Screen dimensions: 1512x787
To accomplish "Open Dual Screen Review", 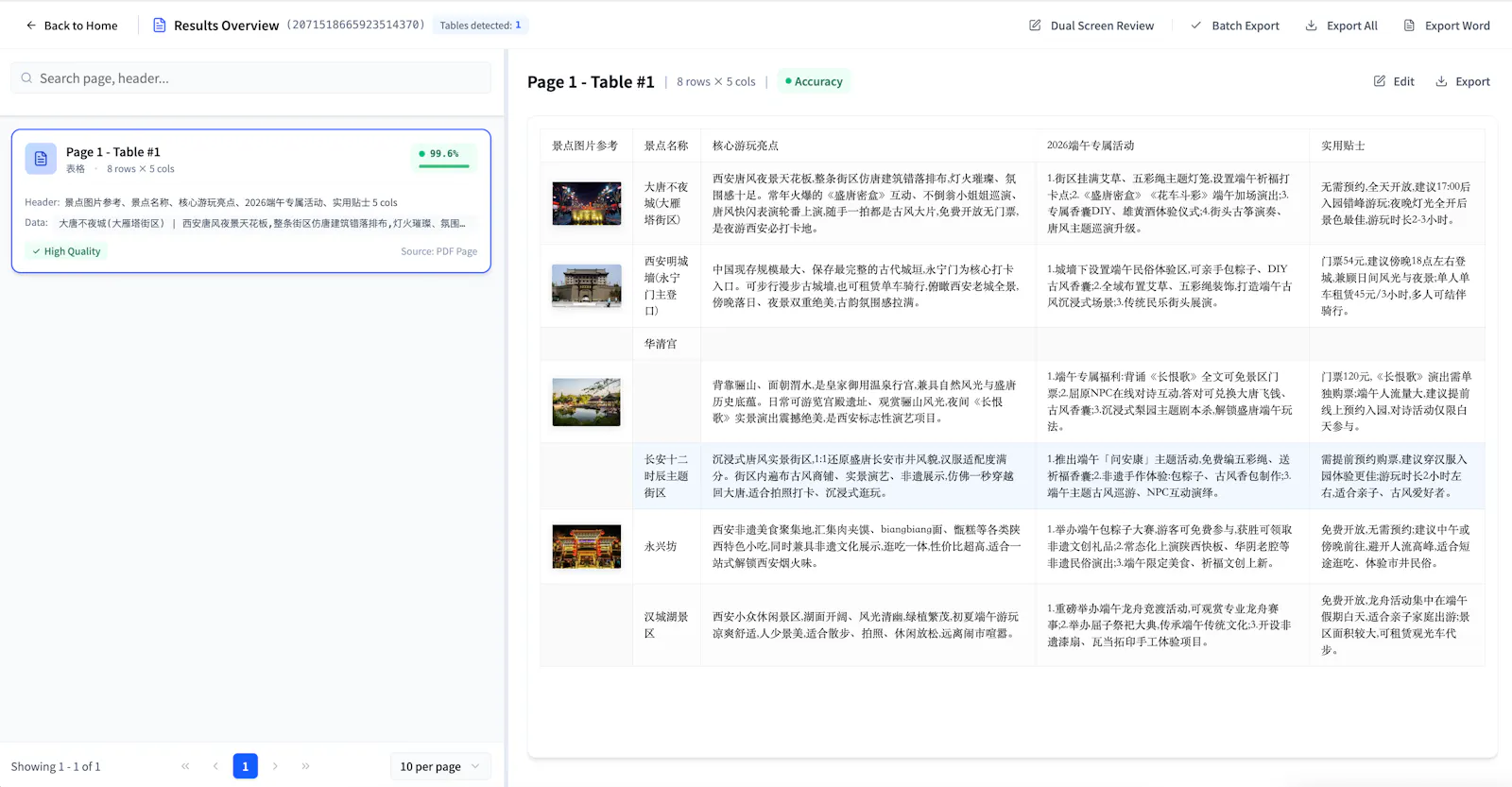I will pos(1091,26).
